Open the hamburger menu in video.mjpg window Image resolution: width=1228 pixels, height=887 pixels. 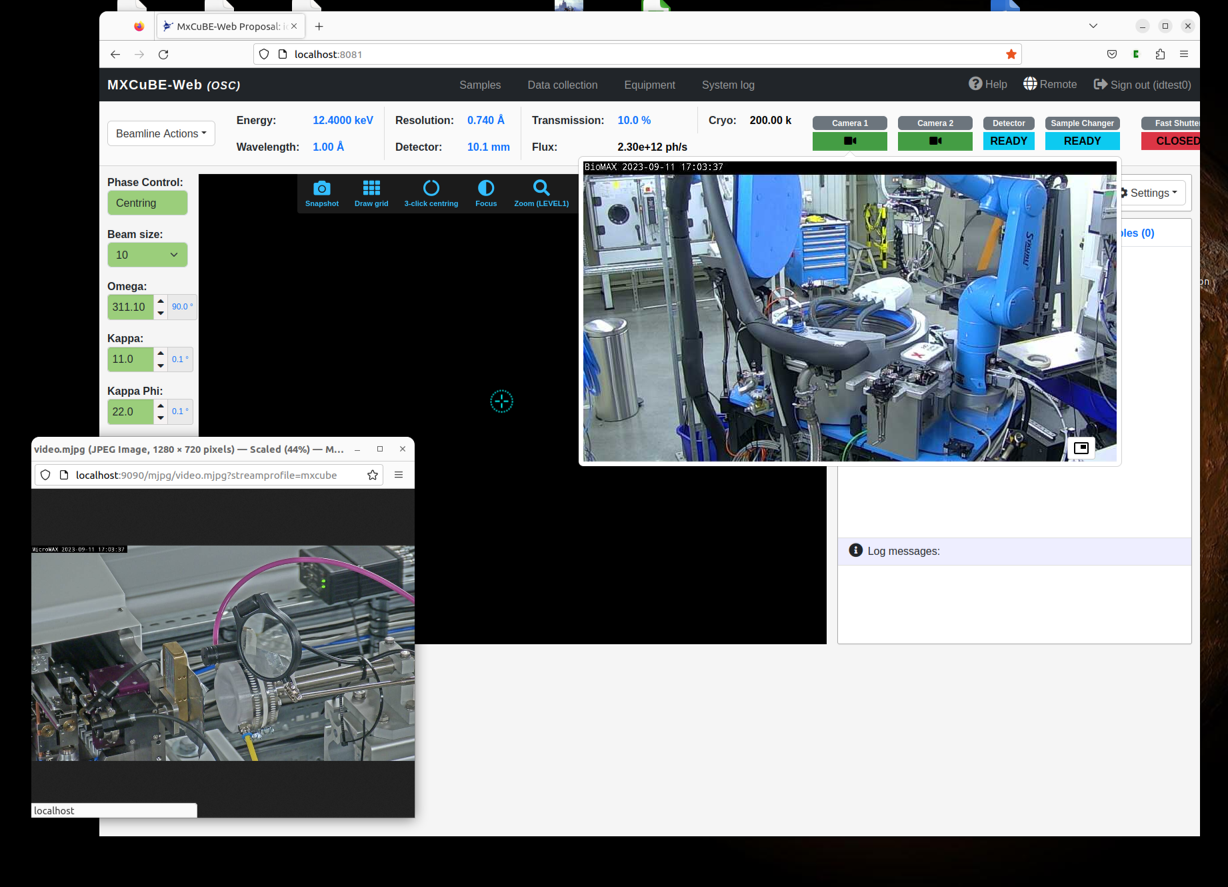point(399,475)
